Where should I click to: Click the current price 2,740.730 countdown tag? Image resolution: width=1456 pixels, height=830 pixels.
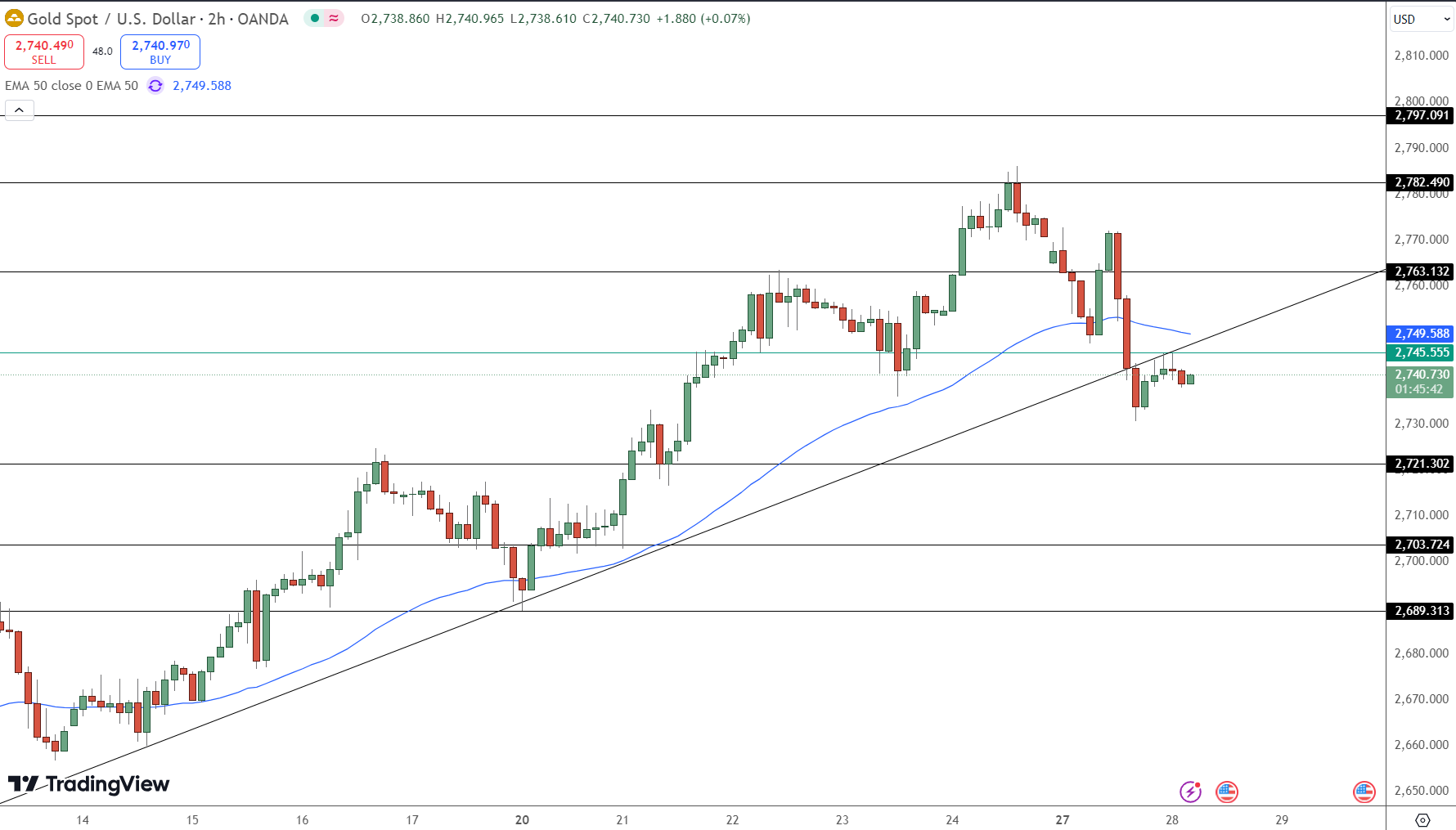(1421, 382)
